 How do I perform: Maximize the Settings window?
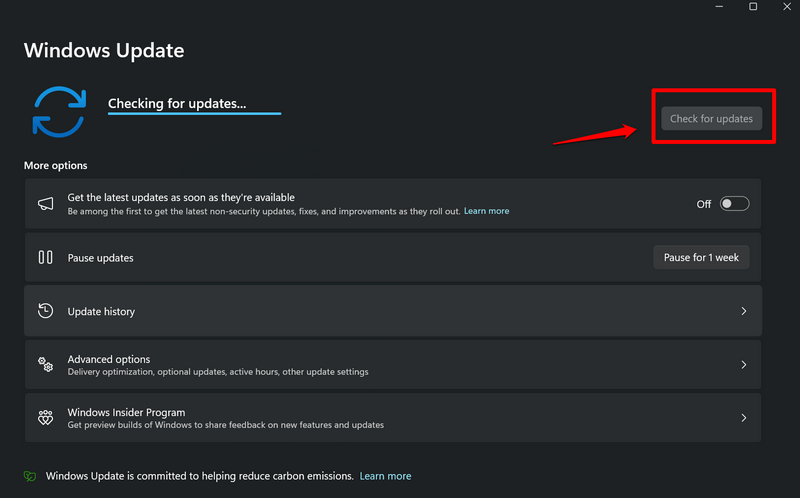pos(753,7)
